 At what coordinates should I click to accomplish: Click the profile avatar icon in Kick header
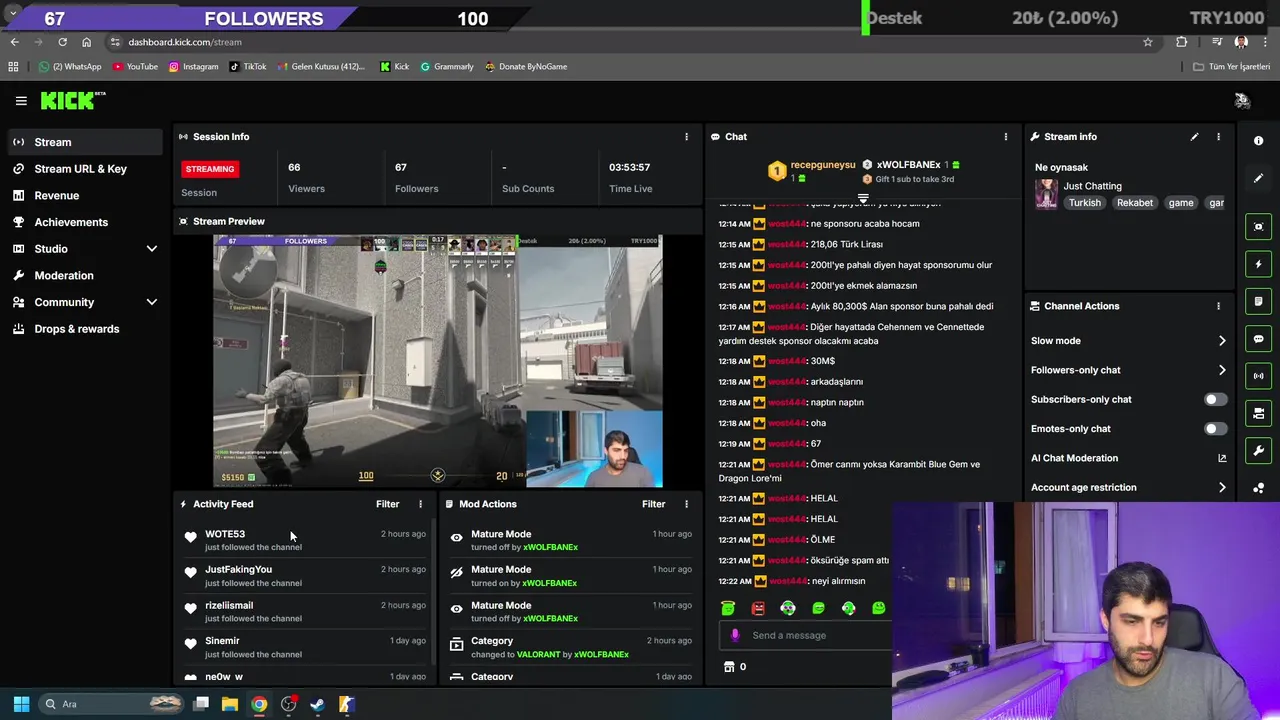click(1242, 101)
